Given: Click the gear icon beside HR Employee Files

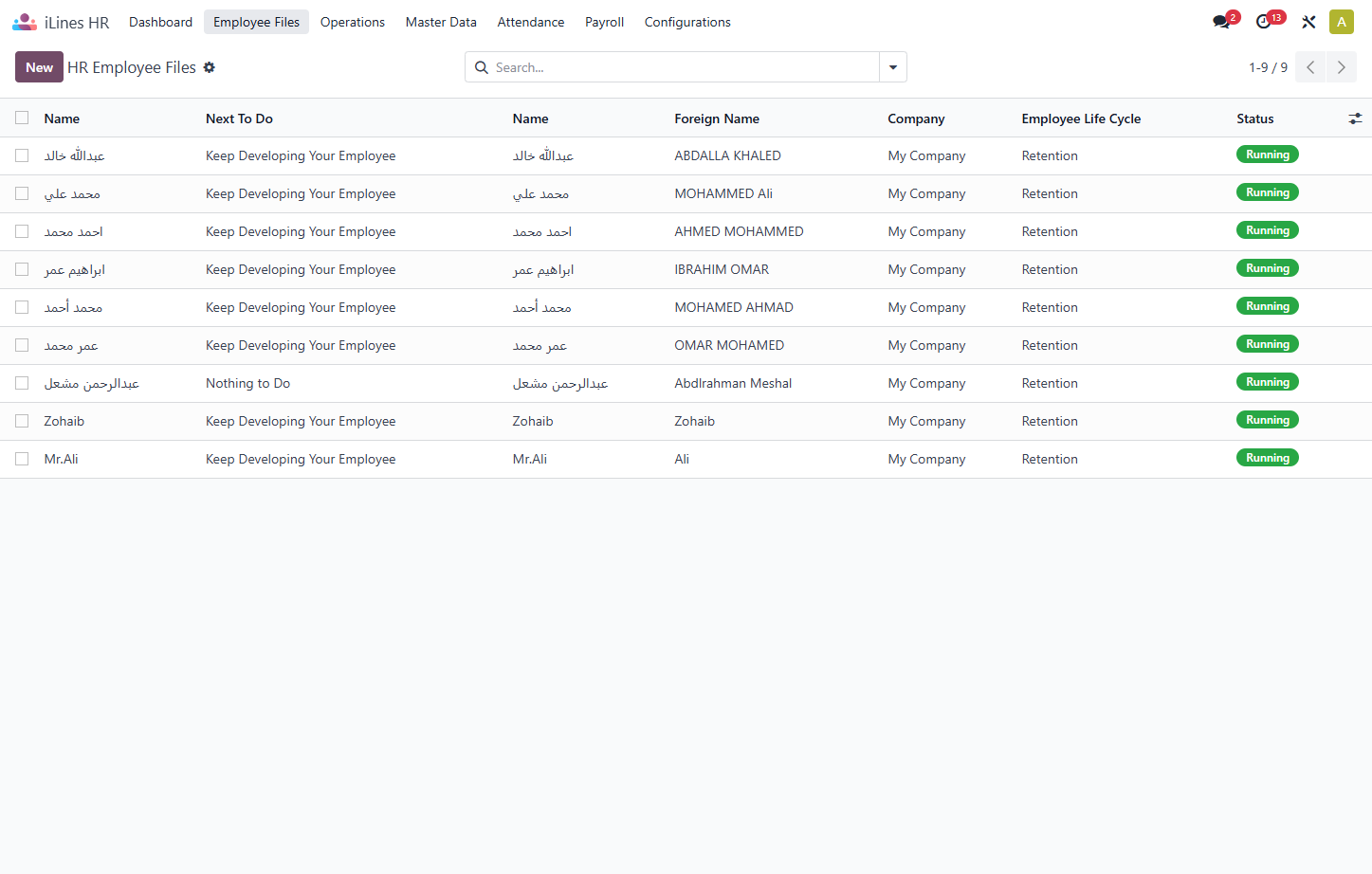Looking at the screenshot, I should pyautogui.click(x=210, y=67).
